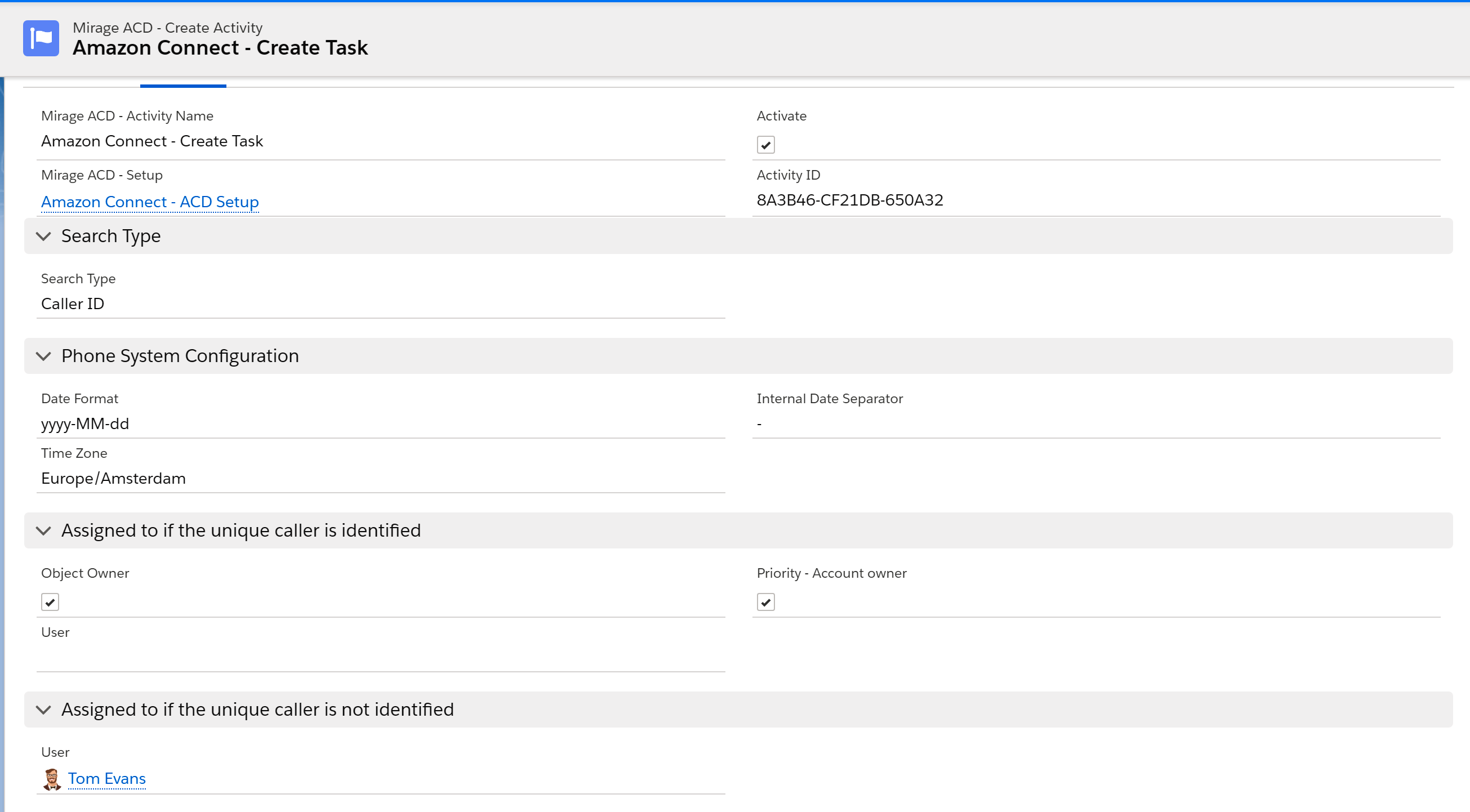The width and height of the screenshot is (1470, 812).
Task: Collapse the Phone System Configuration section
Action: click(43, 356)
